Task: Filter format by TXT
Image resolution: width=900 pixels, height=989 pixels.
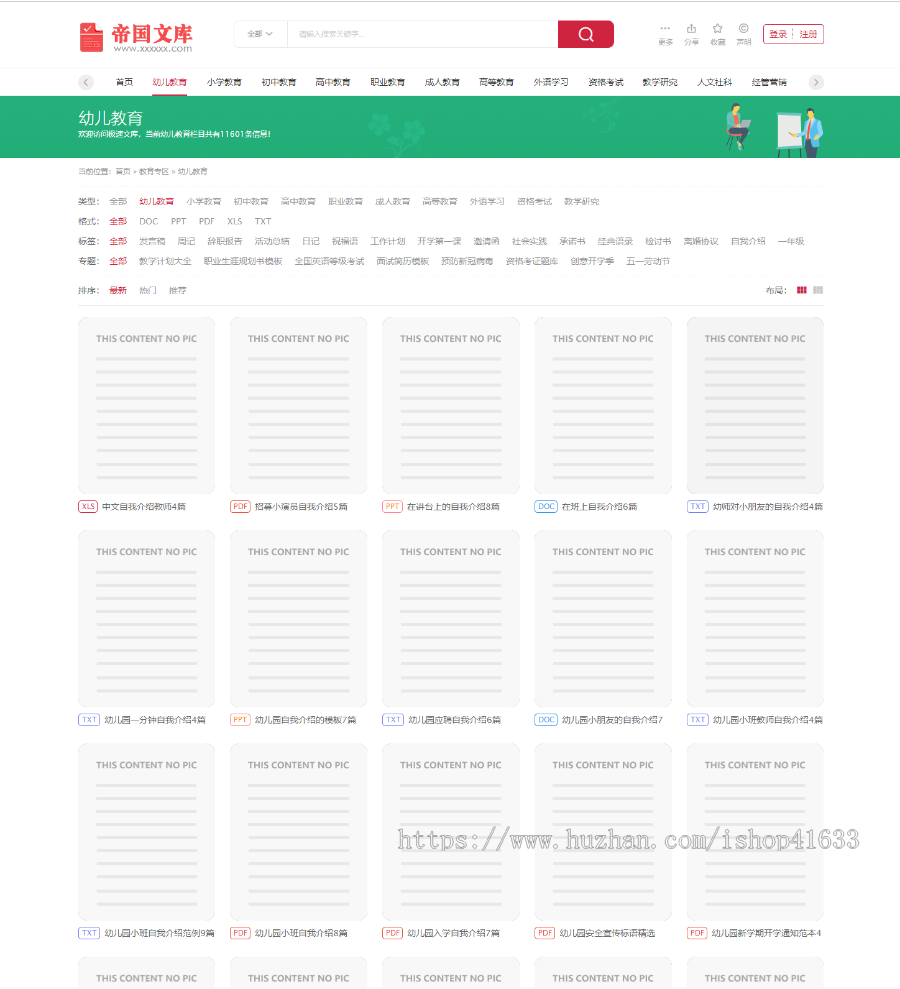Action: click(263, 221)
